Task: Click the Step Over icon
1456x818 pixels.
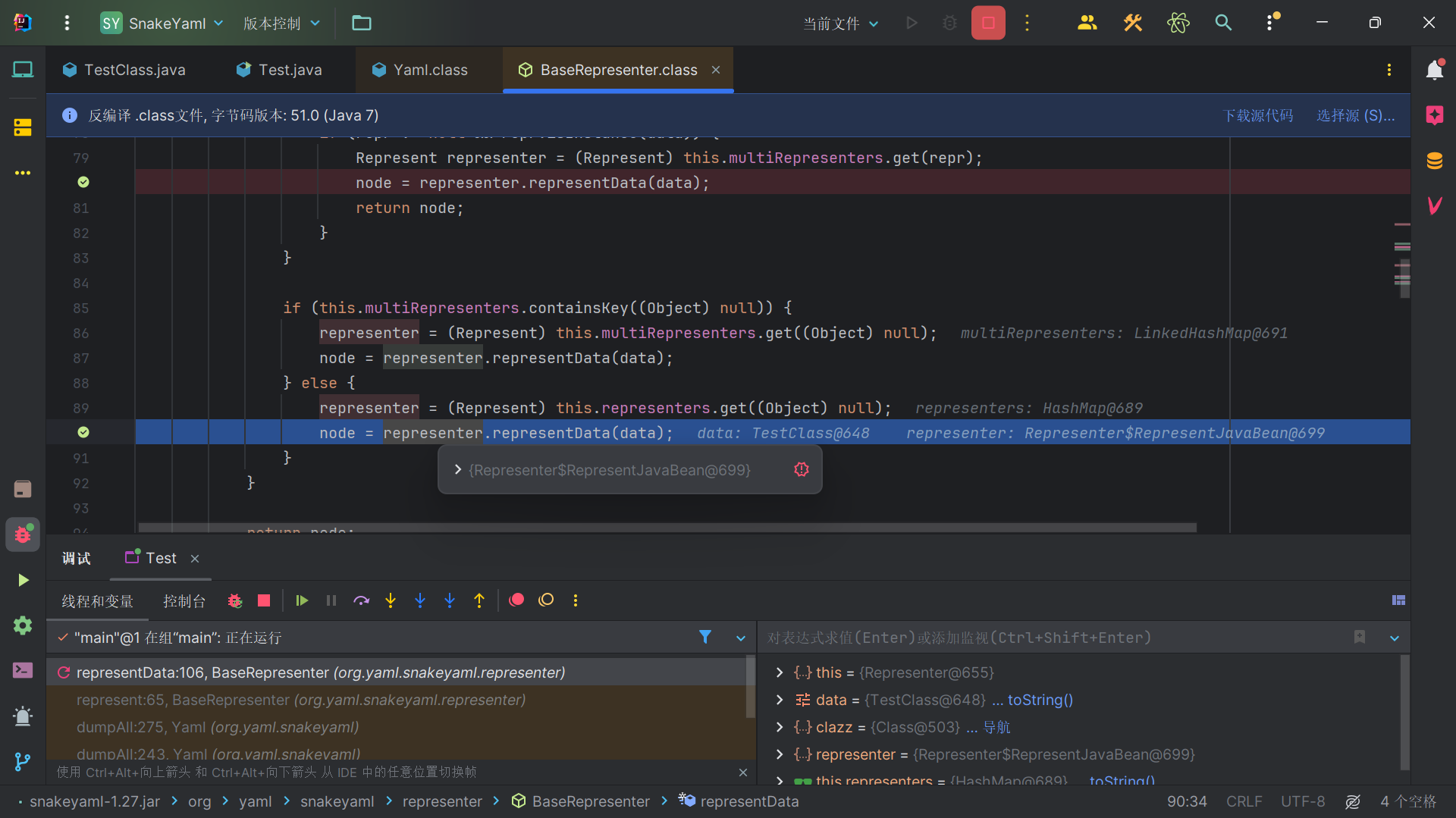Action: (361, 600)
